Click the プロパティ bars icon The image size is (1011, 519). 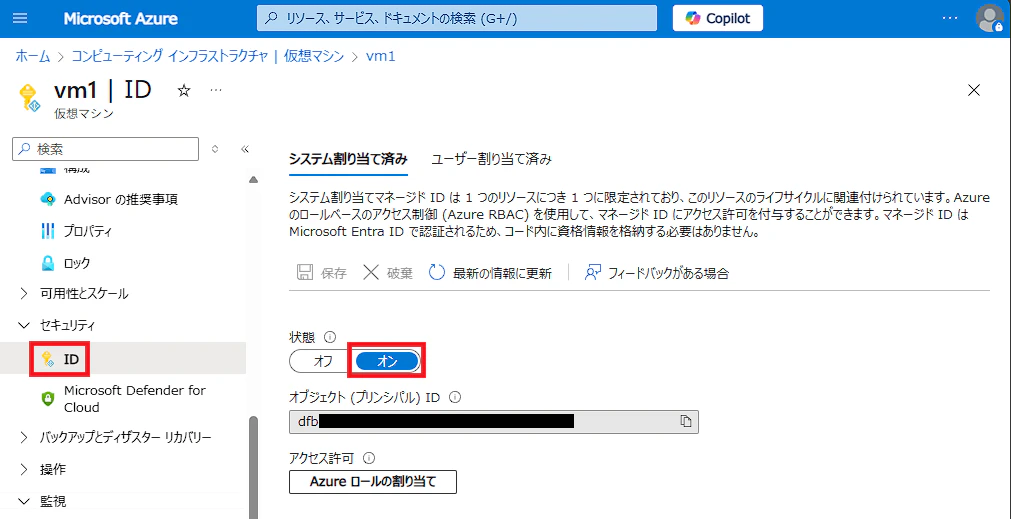[48, 231]
